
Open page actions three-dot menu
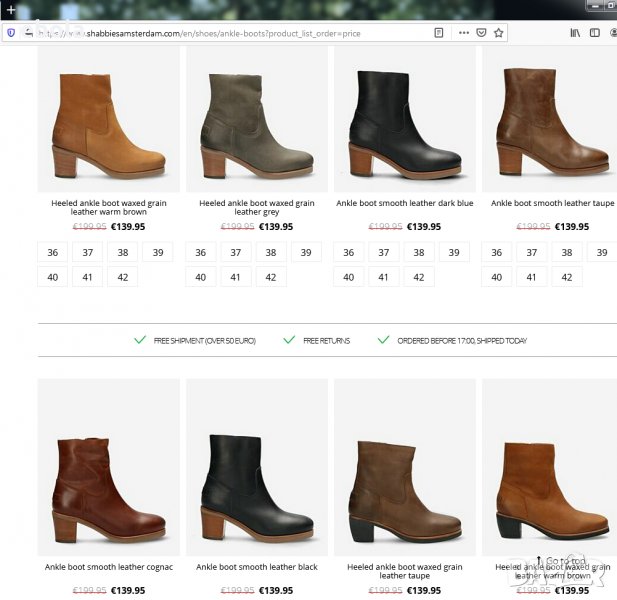(x=463, y=33)
